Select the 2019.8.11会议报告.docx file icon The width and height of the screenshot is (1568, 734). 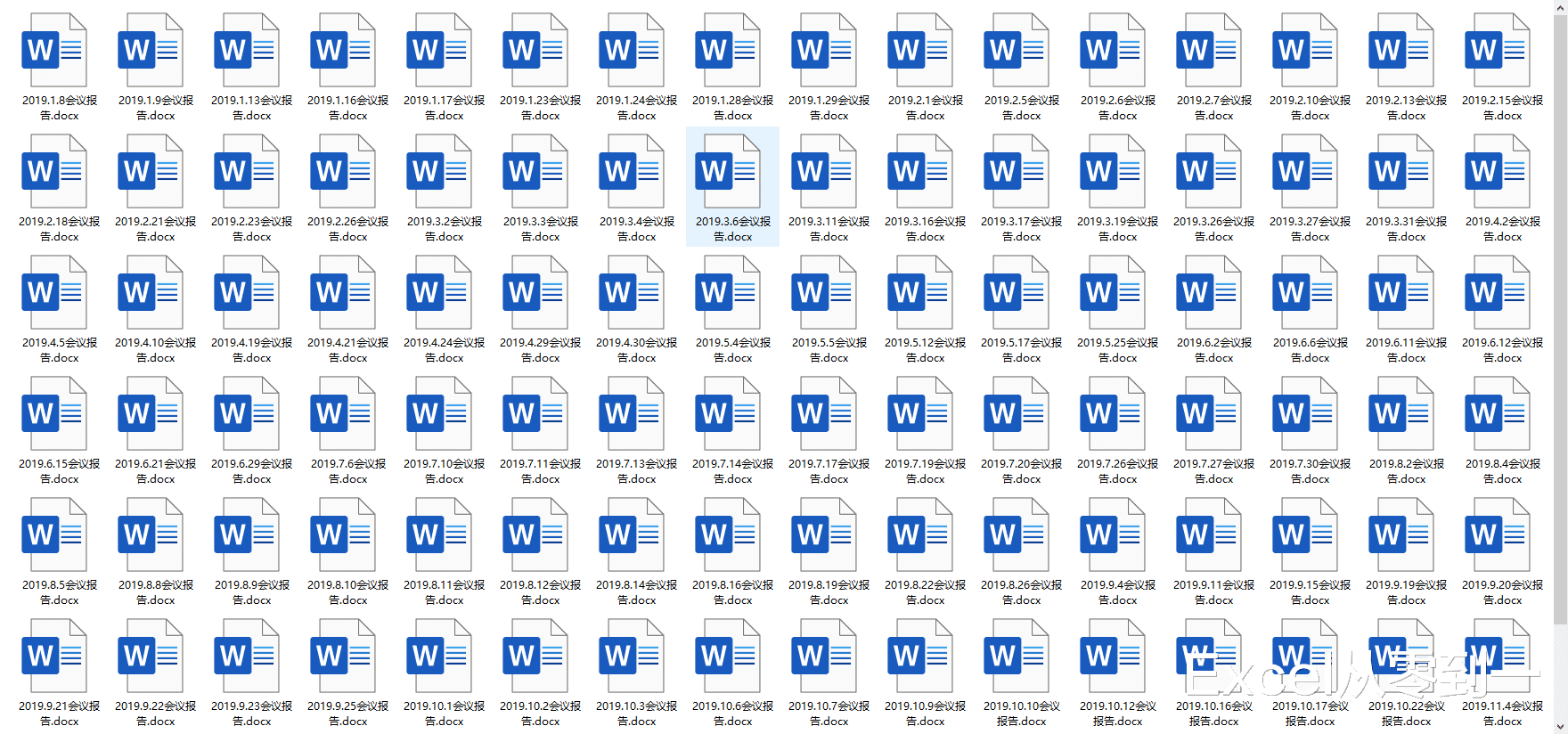pyautogui.click(x=439, y=534)
